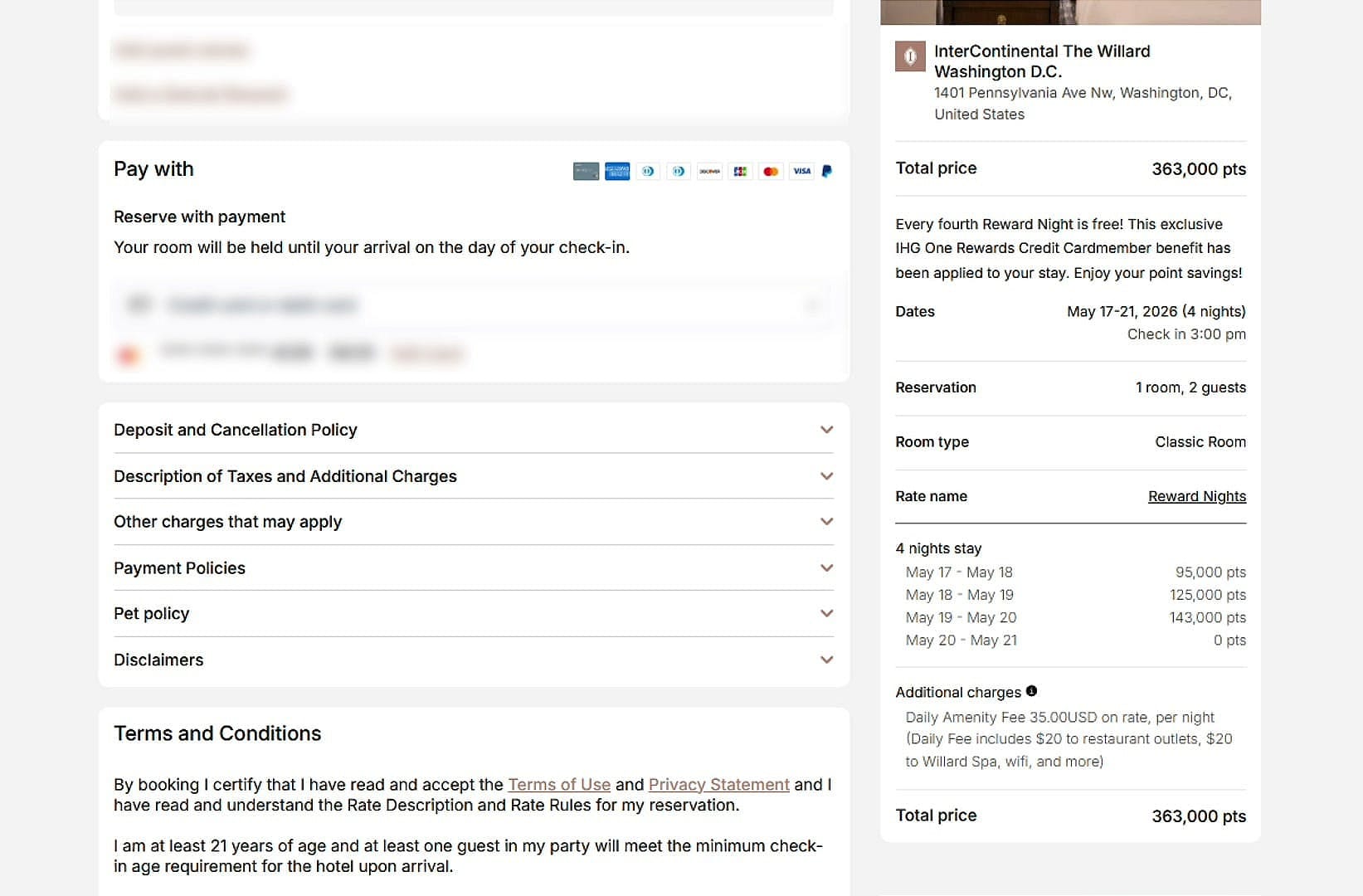This screenshot has width=1363, height=896.
Task: Click the American Express card icon
Action: (x=617, y=171)
